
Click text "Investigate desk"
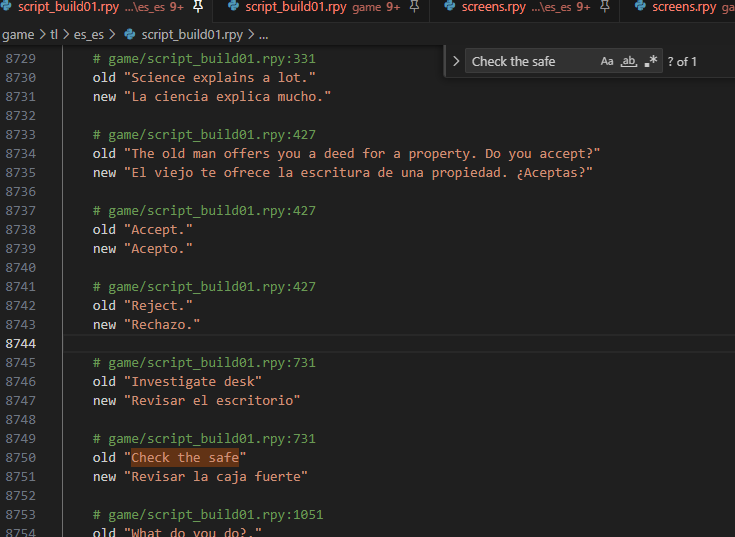click(193, 381)
